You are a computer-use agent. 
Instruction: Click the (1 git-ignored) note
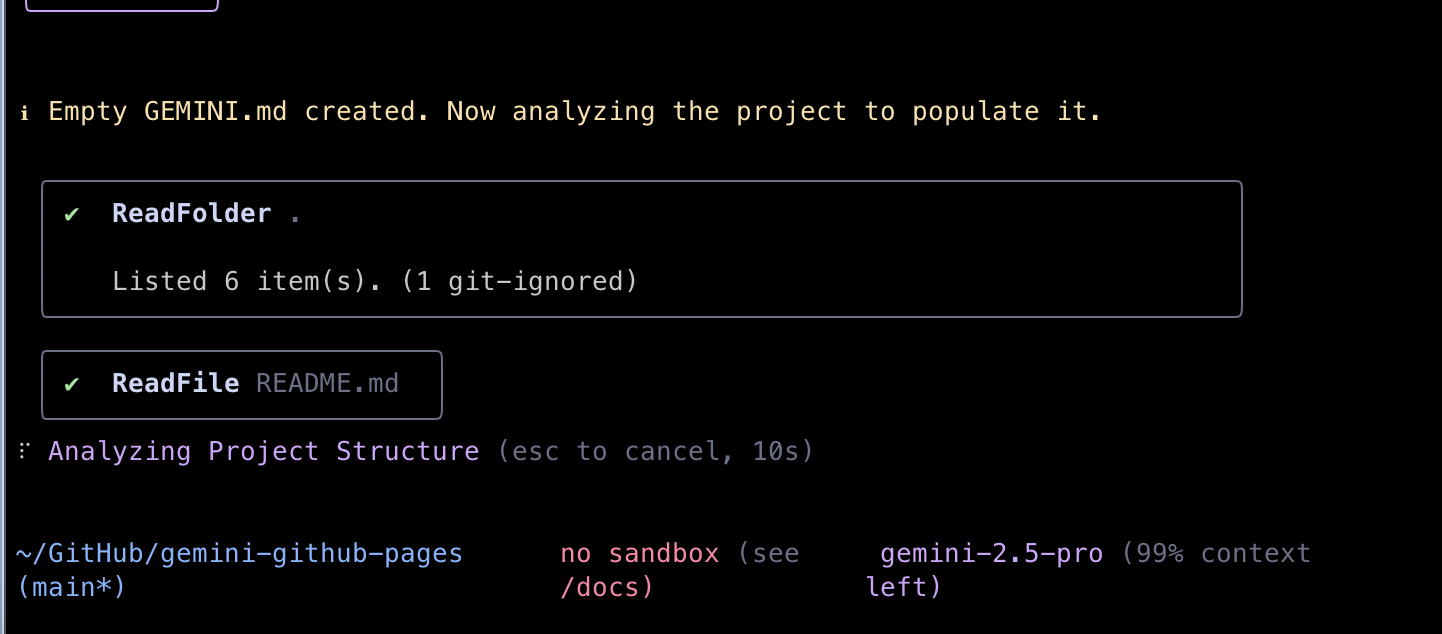coord(520,281)
